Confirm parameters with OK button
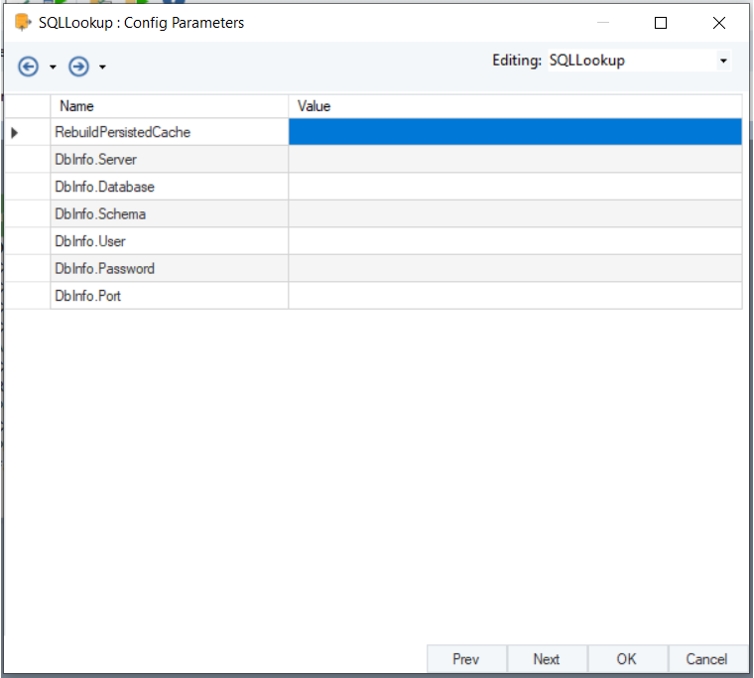The width and height of the screenshot is (754, 678). tap(627, 659)
